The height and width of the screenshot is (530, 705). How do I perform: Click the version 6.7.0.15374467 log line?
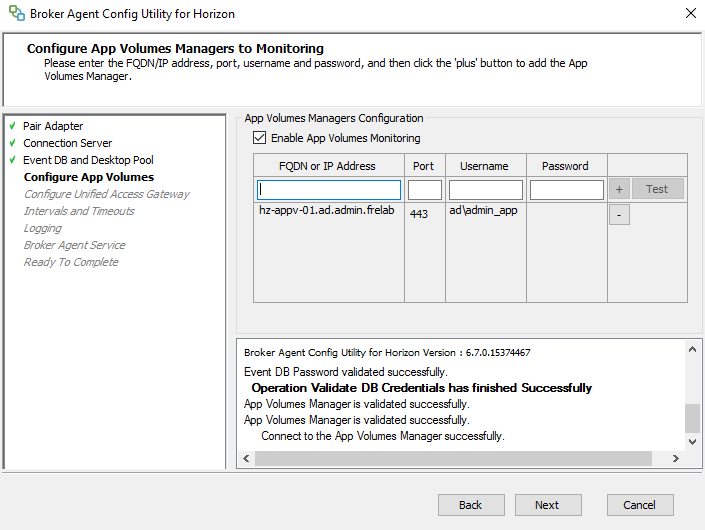(387, 352)
